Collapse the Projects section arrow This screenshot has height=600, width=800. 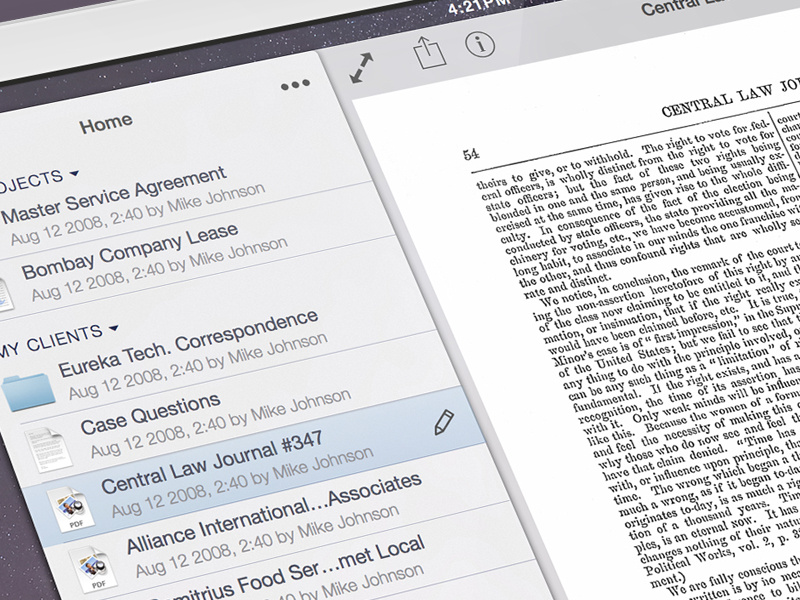pos(74,173)
